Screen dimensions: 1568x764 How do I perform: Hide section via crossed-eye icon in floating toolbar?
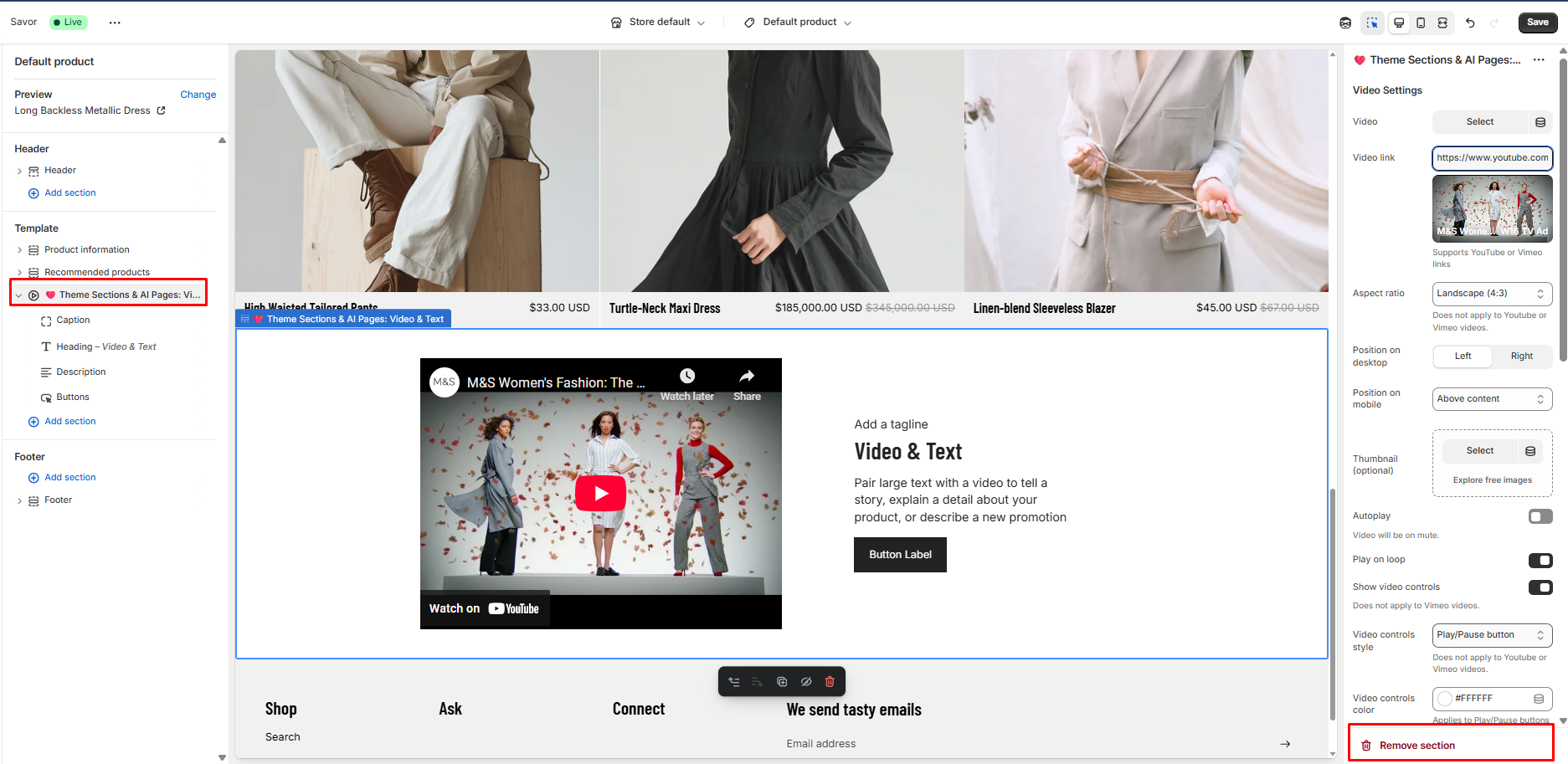(x=806, y=682)
